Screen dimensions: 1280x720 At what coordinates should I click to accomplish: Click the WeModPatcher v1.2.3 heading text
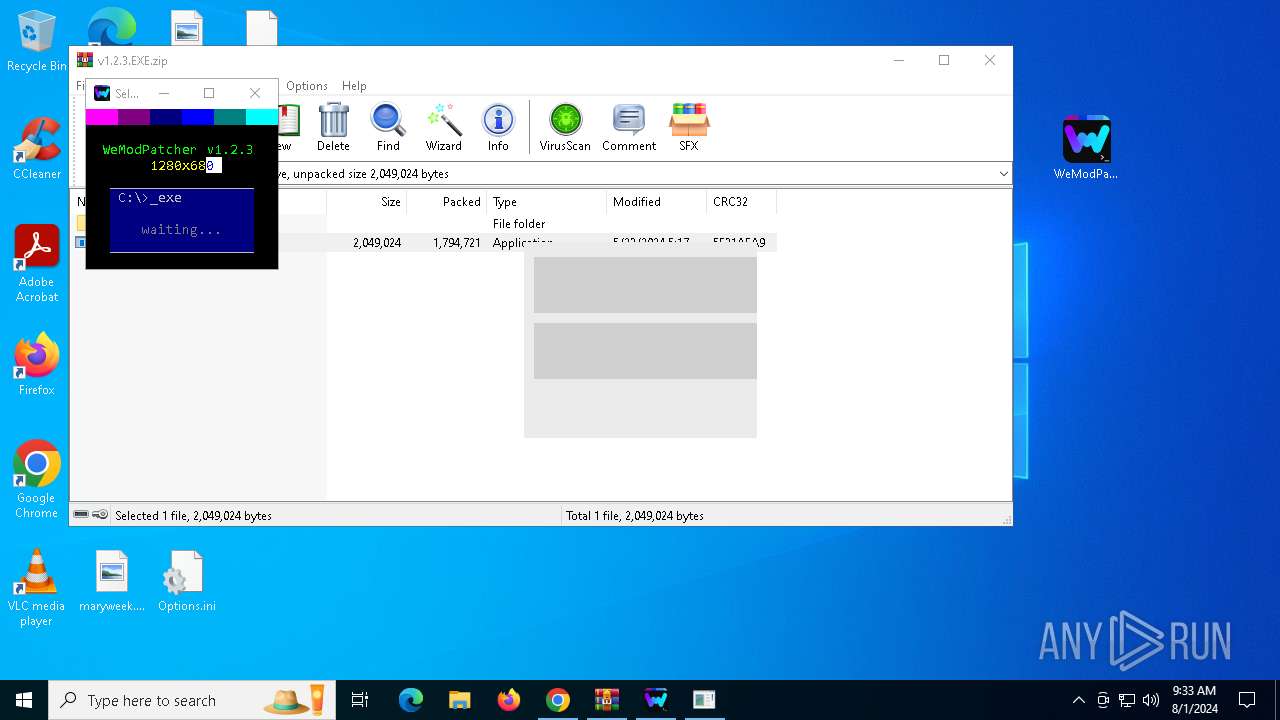click(x=178, y=150)
